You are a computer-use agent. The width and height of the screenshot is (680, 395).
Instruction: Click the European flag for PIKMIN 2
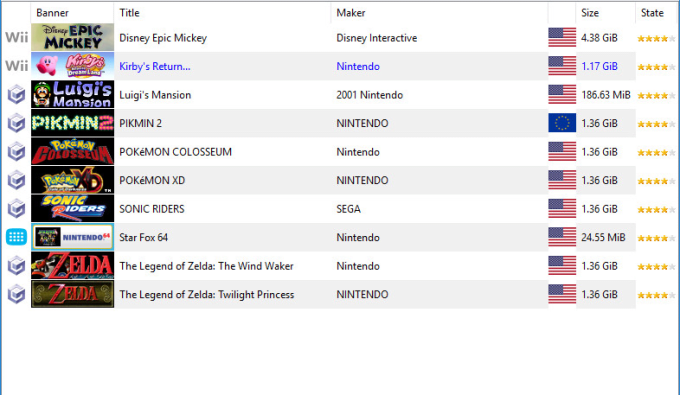click(562, 123)
